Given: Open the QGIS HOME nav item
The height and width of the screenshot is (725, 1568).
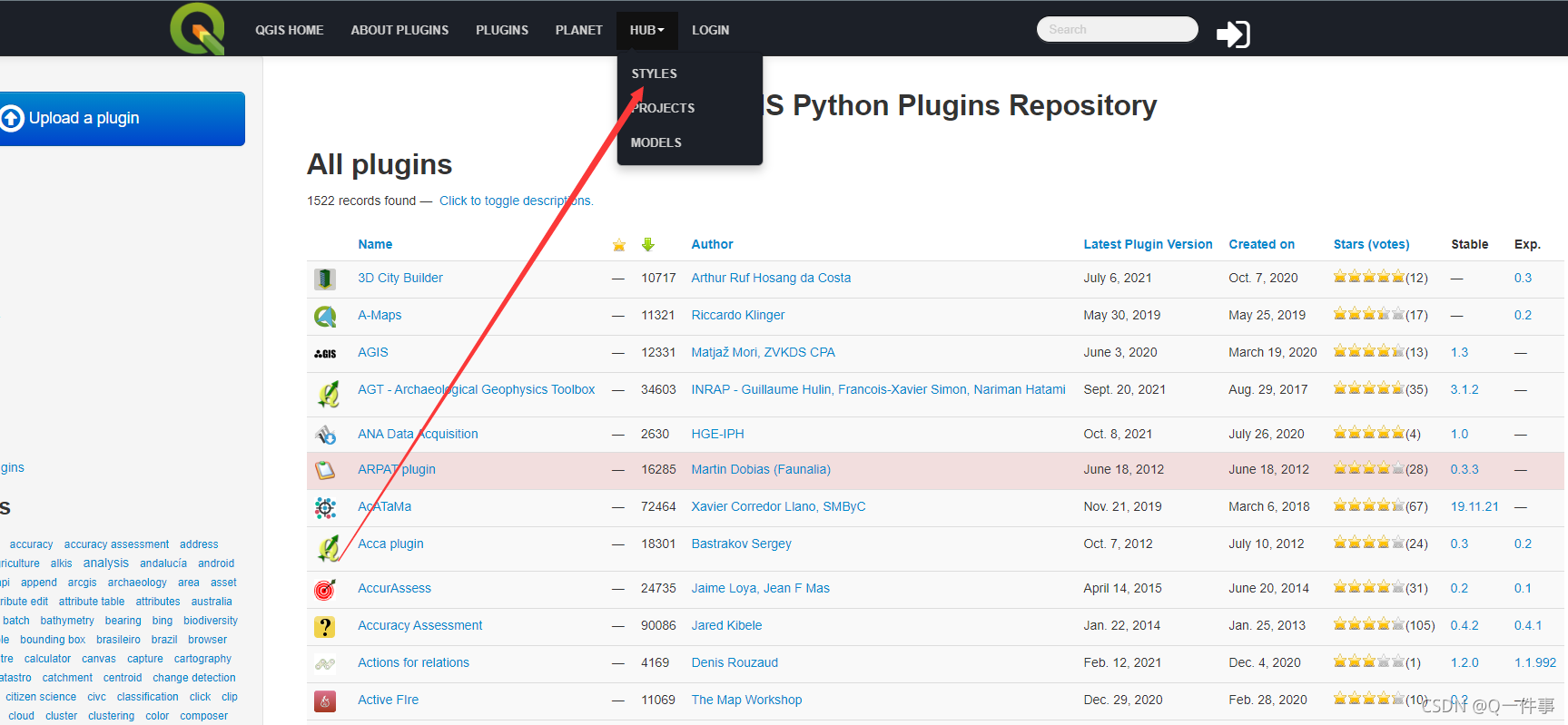Looking at the screenshot, I should coord(290,30).
